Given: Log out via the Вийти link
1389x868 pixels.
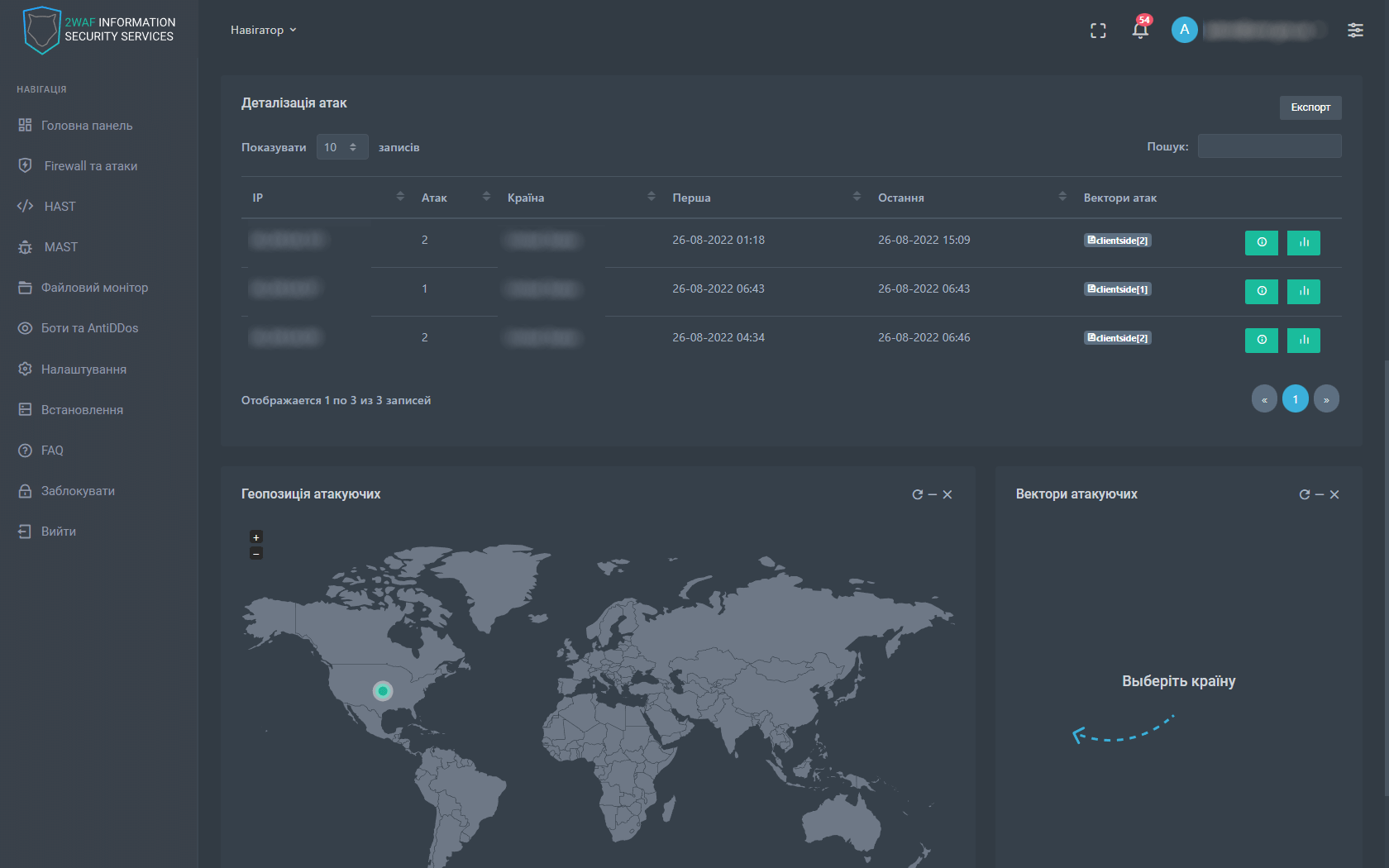Looking at the screenshot, I should pos(58,531).
